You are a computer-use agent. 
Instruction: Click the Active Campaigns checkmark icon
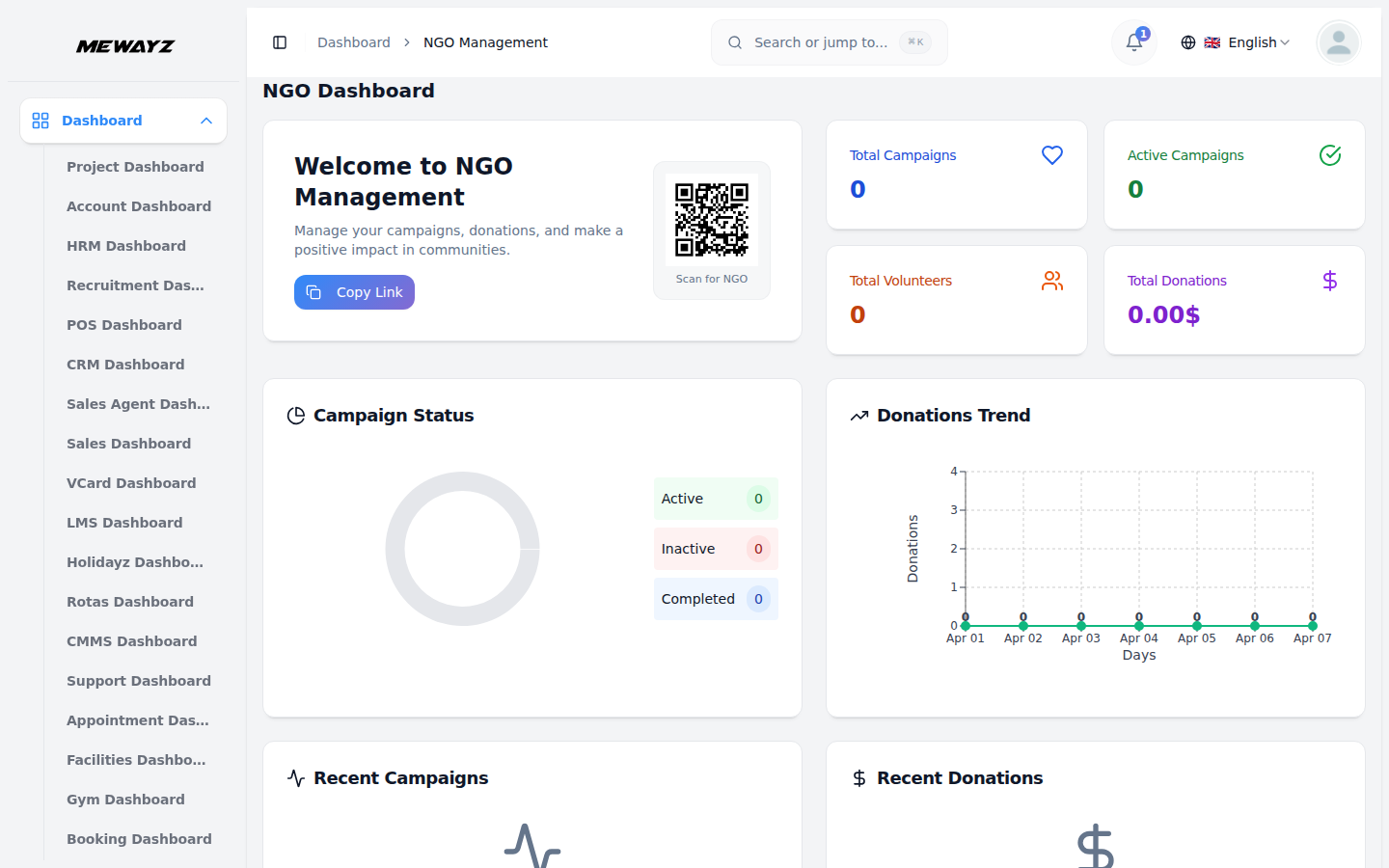1329,154
